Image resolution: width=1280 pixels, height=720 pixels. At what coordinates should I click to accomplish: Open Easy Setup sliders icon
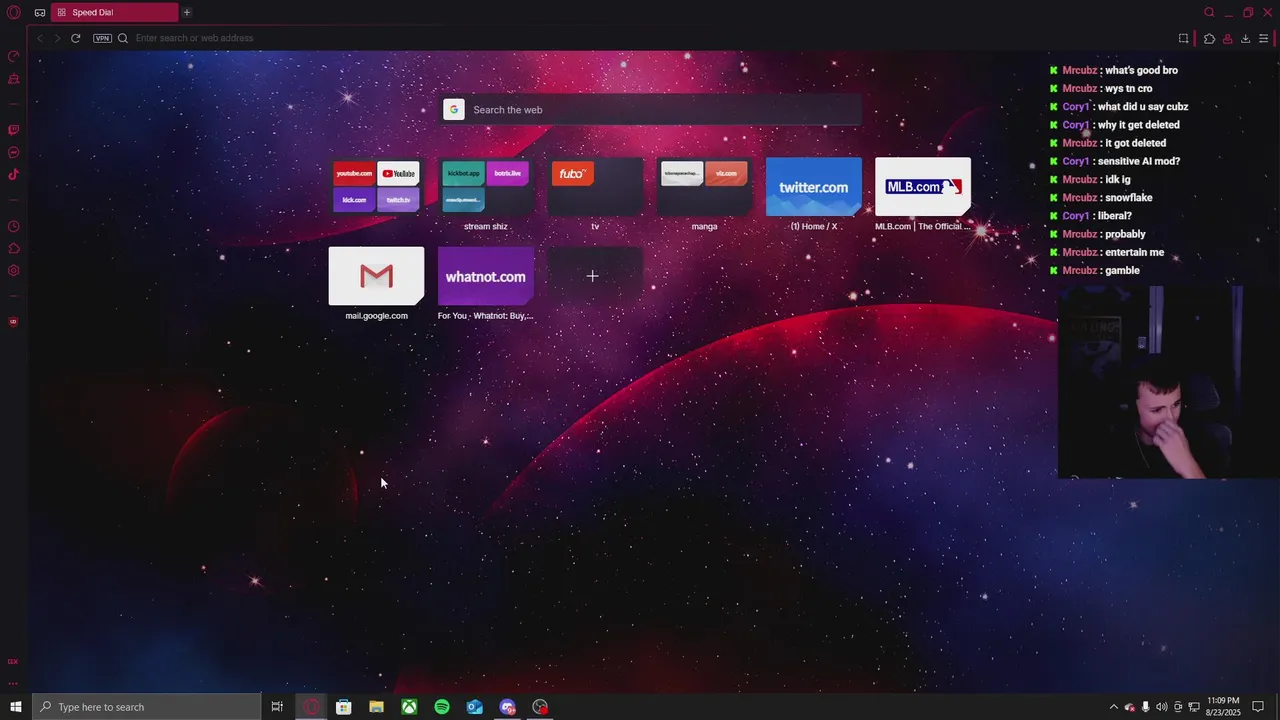pyautogui.click(x=1263, y=38)
